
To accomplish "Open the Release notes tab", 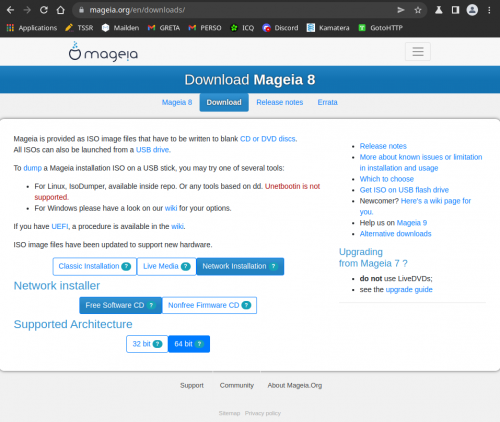I will [280, 102].
